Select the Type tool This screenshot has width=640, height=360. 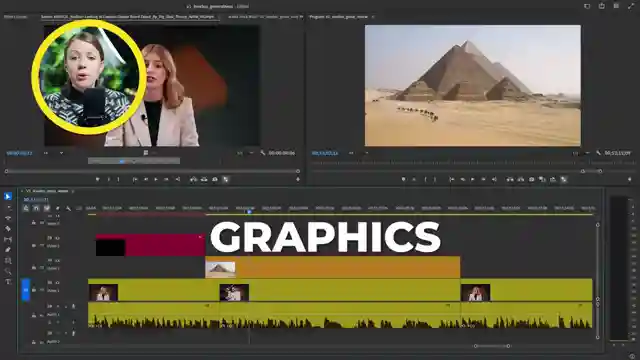point(8,282)
